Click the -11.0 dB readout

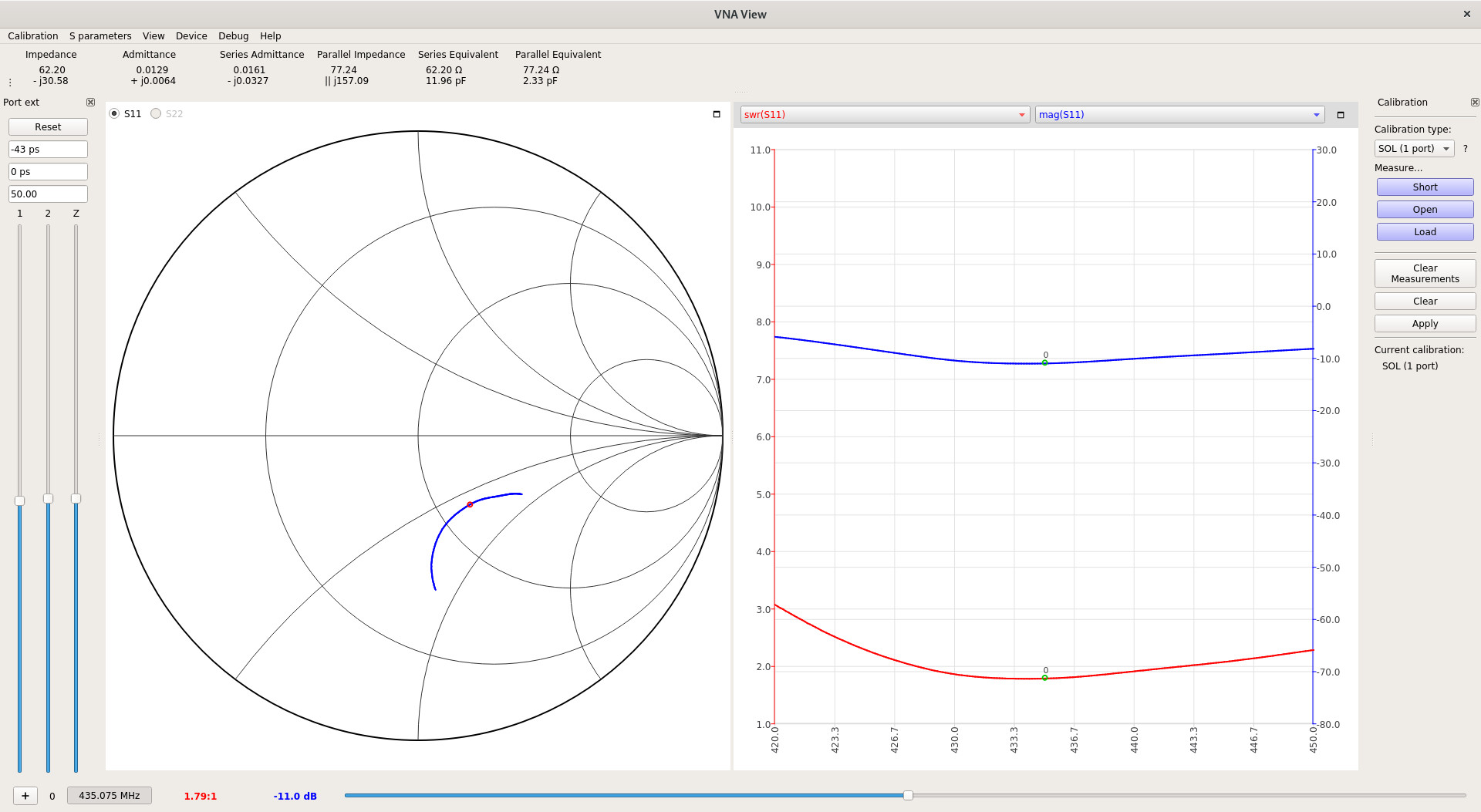point(295,797)
